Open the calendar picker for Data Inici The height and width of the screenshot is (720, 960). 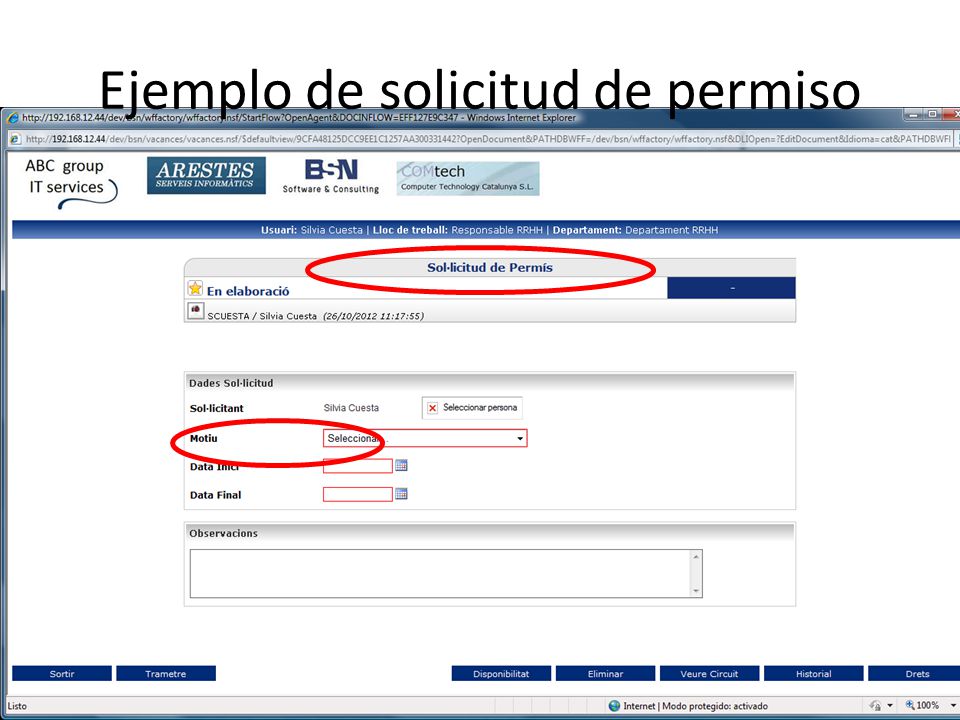point(401,465)
